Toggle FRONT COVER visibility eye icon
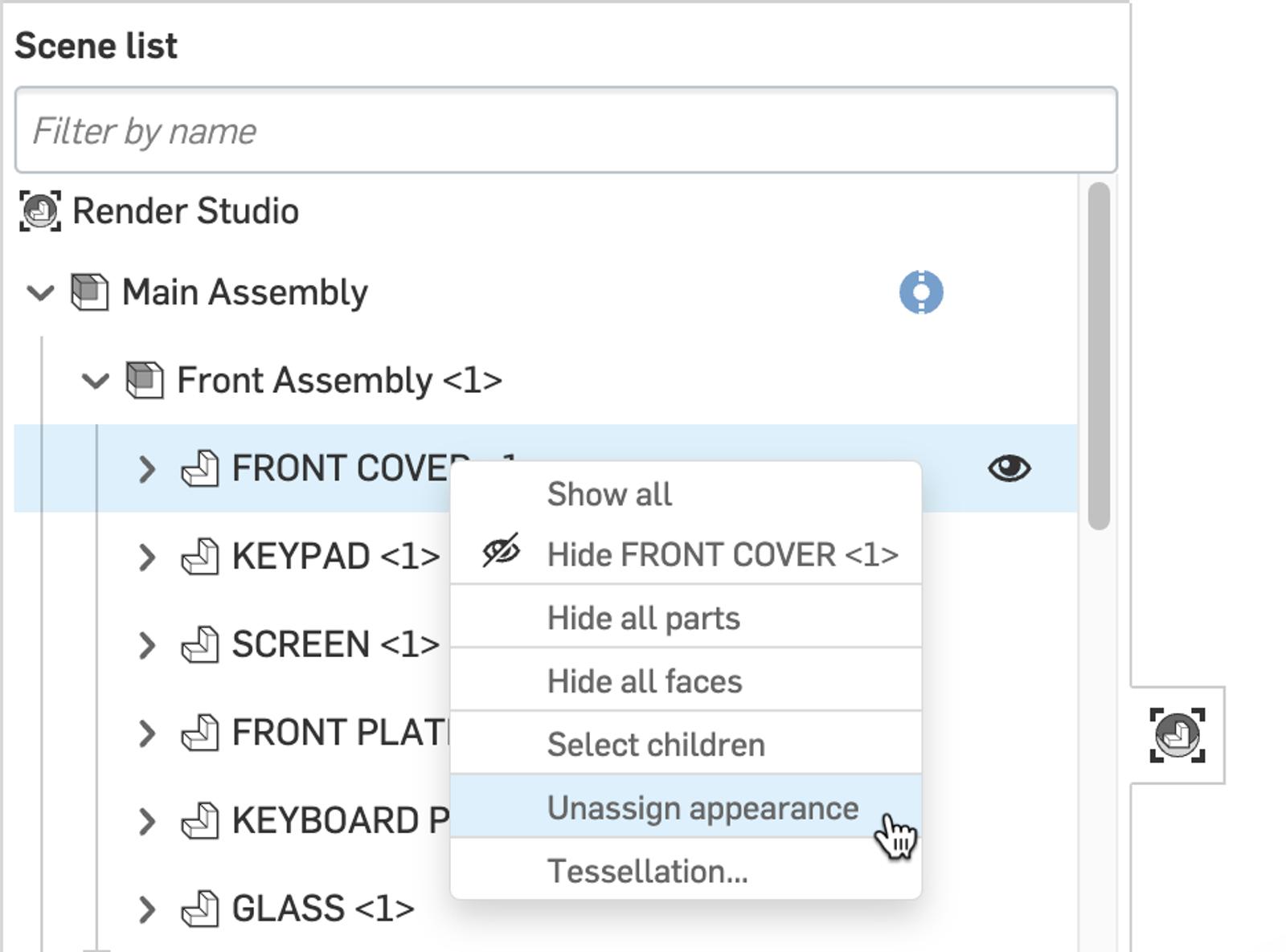 [1009, 468]
